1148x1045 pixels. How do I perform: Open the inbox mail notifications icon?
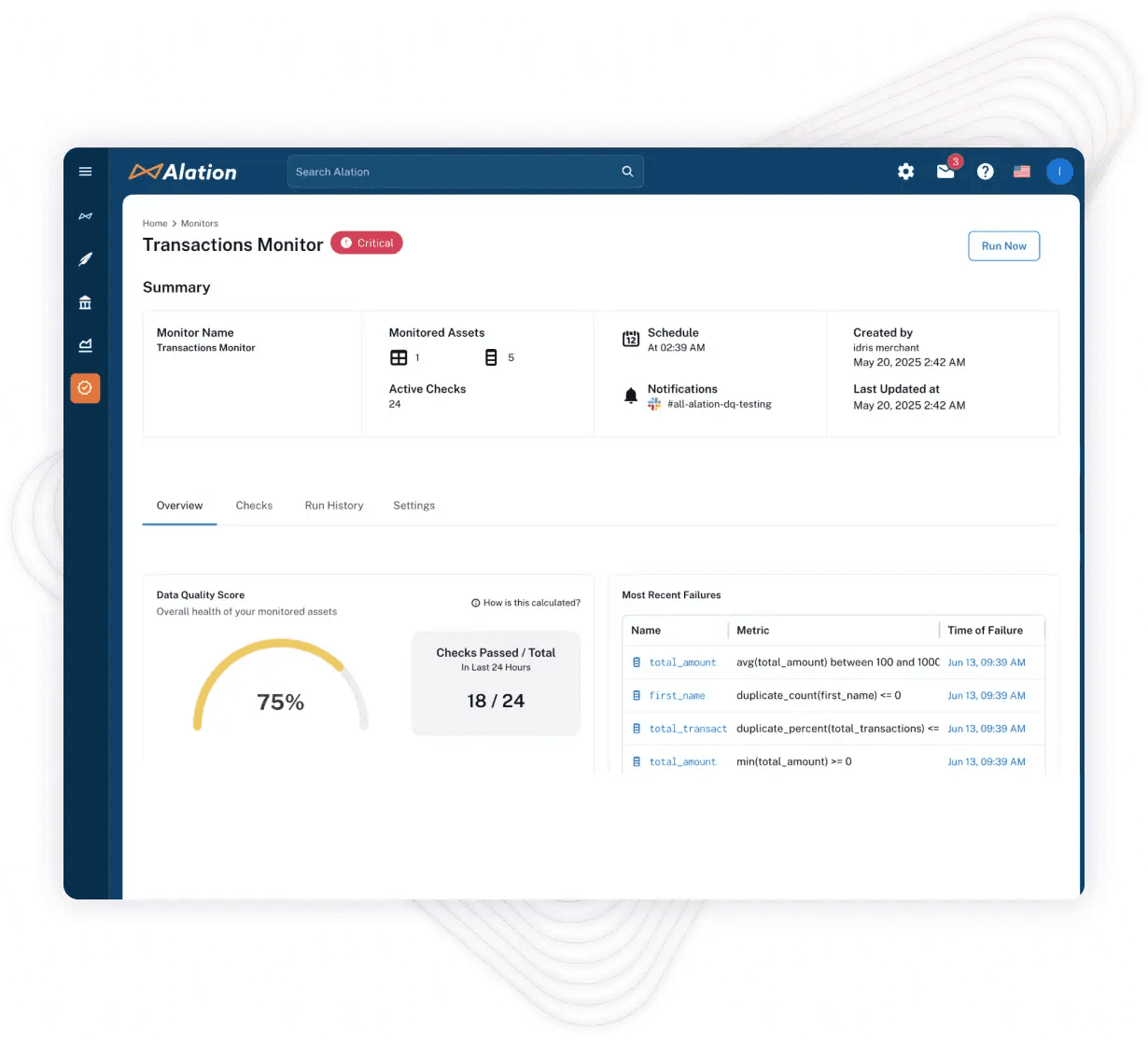tap(945, 172)
